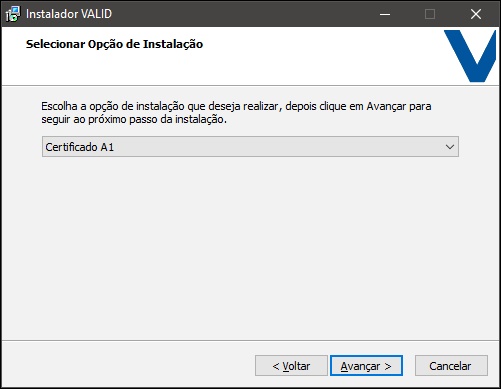Click the blue VALID V logo

(470, 56)
